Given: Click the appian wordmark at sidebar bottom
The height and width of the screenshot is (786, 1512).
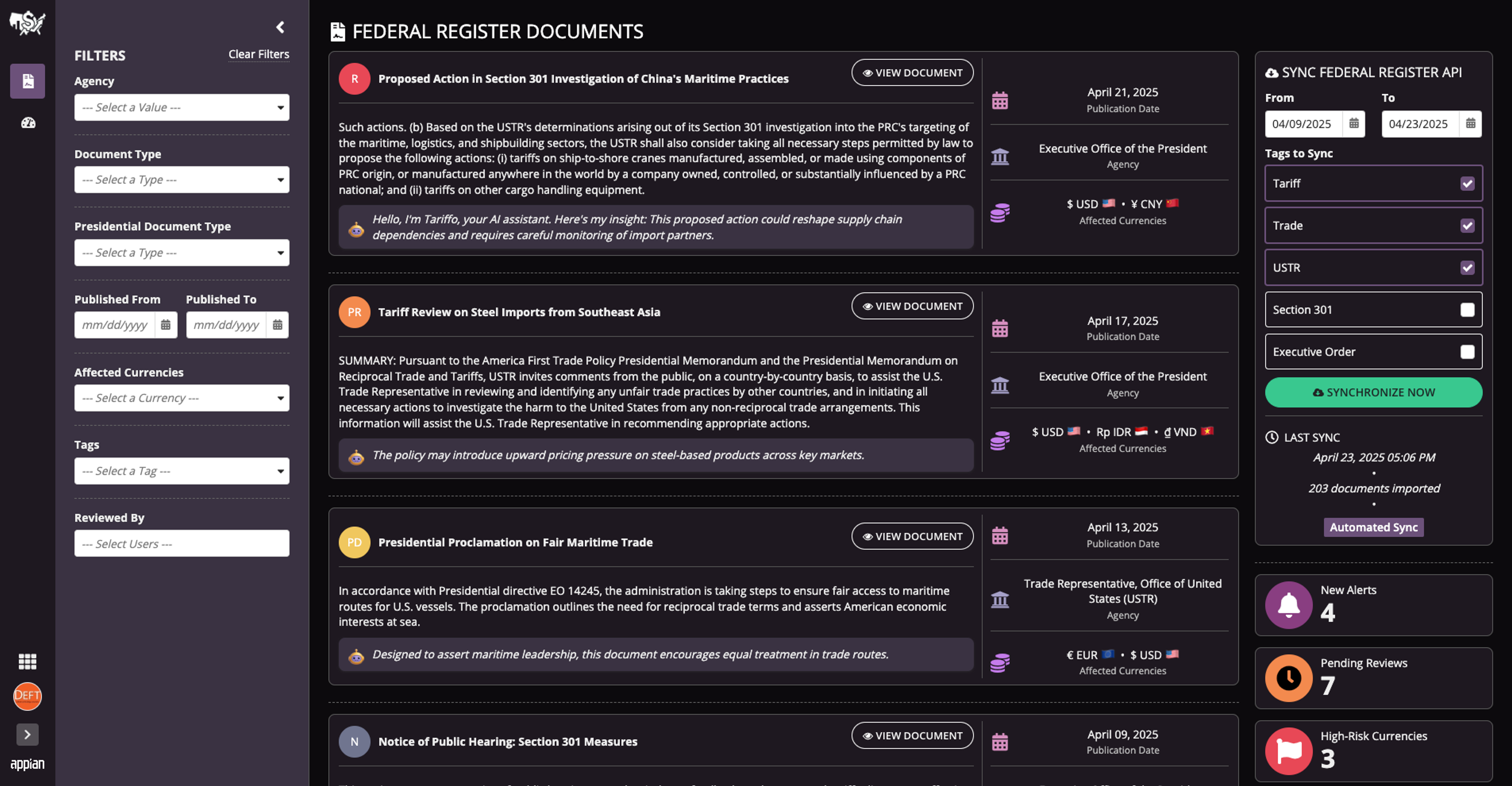Looking at the screenshot, I should (x=27, y=764).
